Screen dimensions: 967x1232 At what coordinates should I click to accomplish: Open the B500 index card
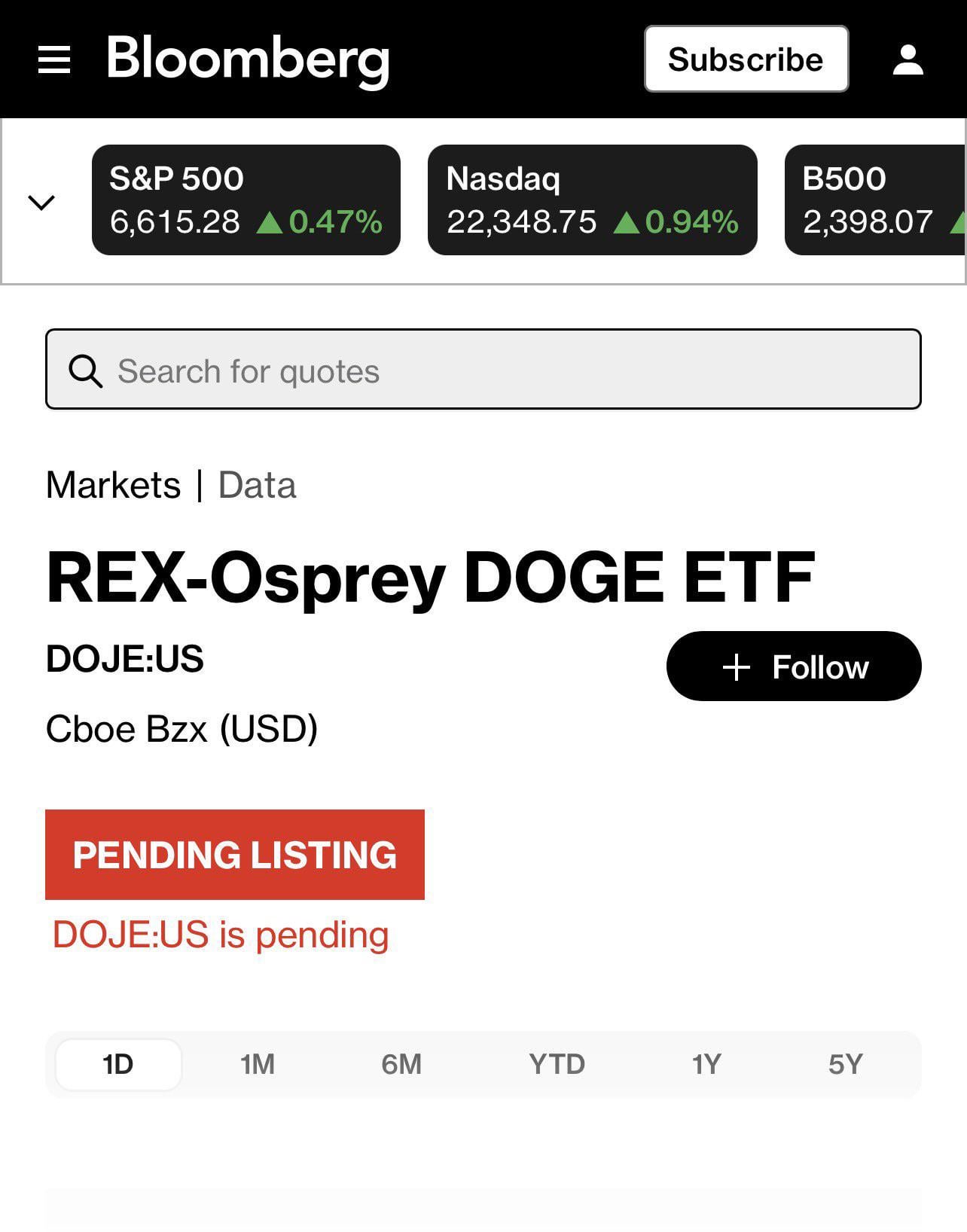[x=875, y=200]
